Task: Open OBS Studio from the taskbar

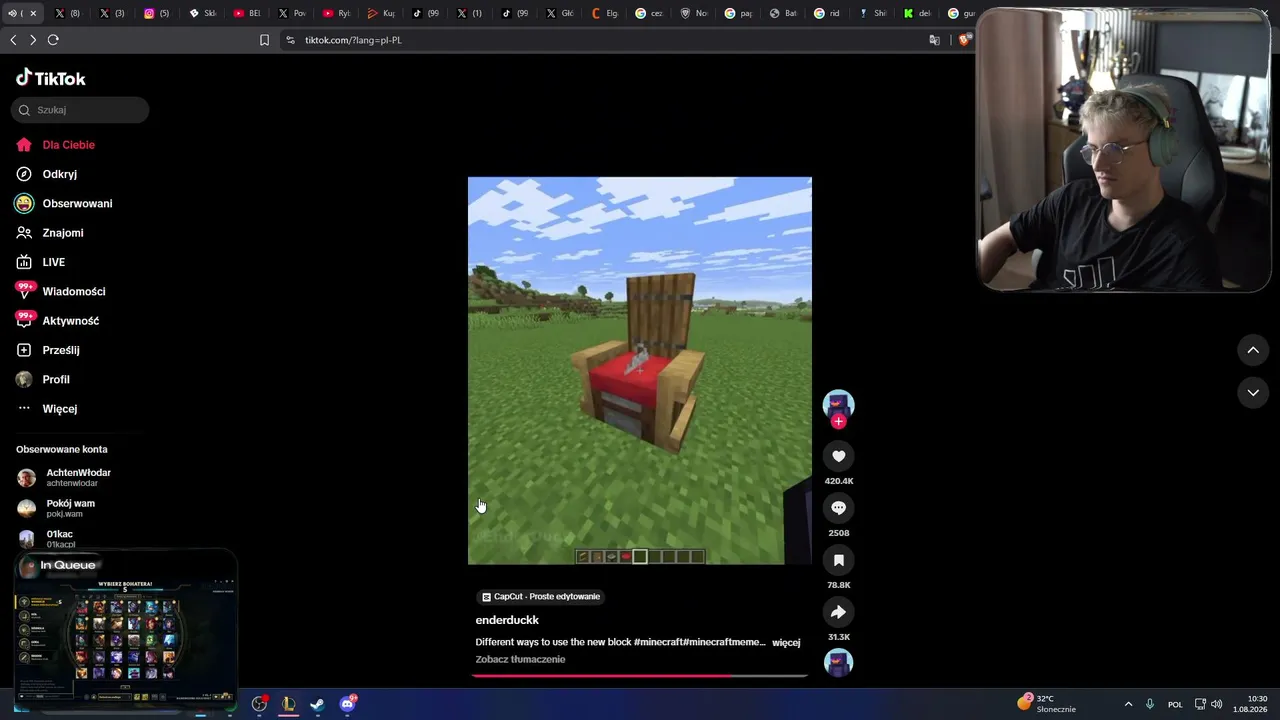Action: pos(259,704)
